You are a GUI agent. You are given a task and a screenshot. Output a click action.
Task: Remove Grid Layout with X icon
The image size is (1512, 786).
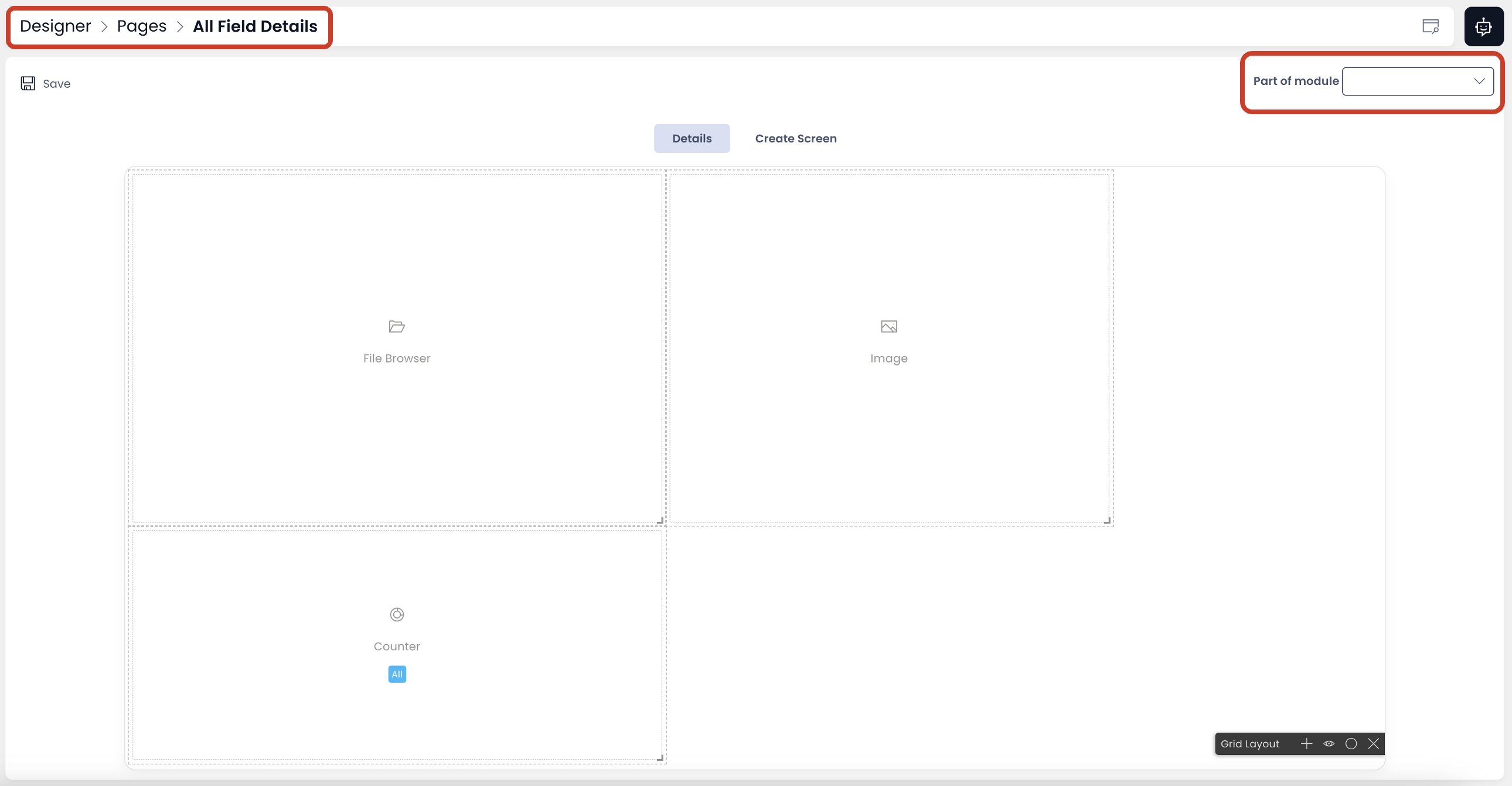(1374, 744)
